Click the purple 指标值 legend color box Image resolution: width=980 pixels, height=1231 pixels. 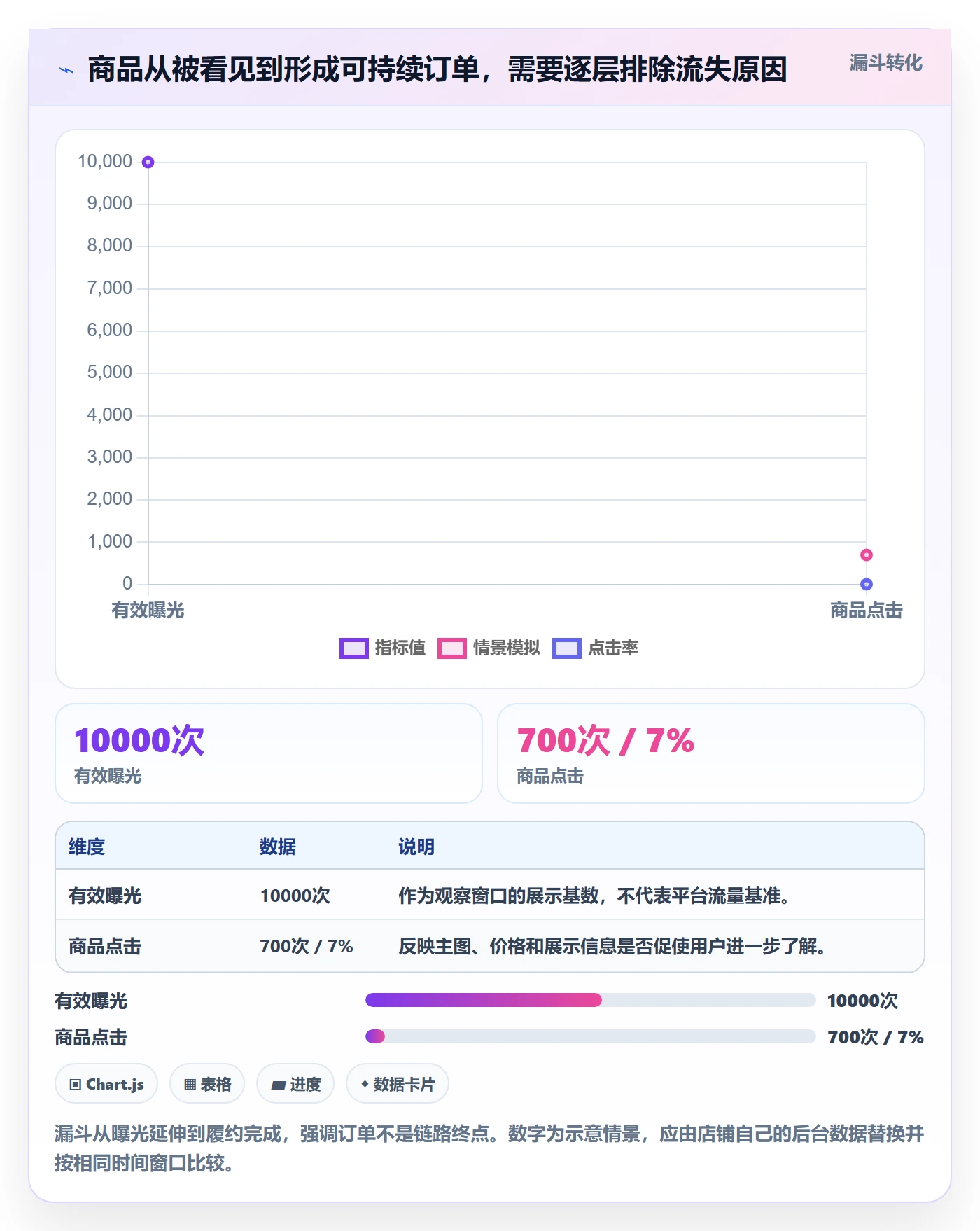click(353, 648)
